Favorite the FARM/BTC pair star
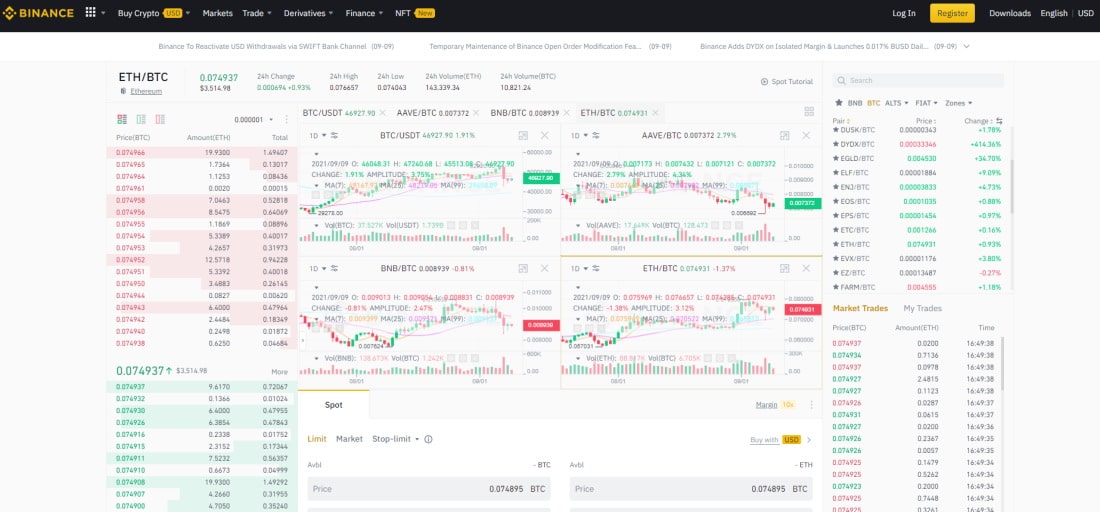 coord(836,287)
